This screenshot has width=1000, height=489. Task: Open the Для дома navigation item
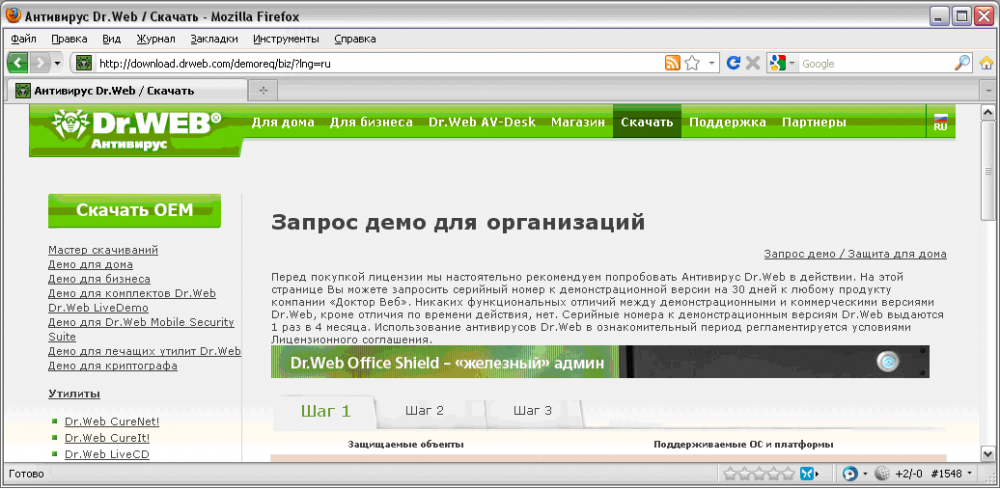click(283, 122)
